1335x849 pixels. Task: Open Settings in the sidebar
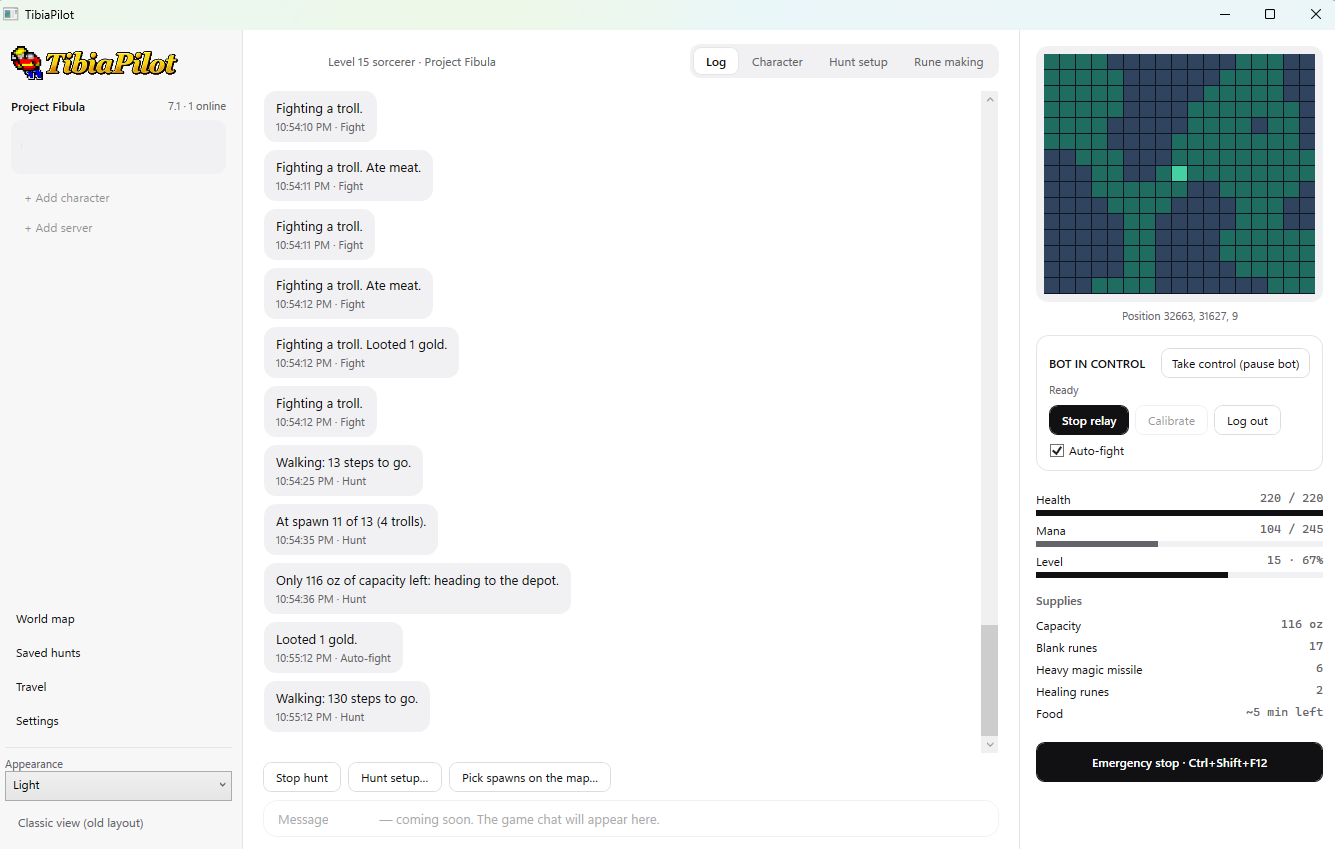tap(37, 721)
